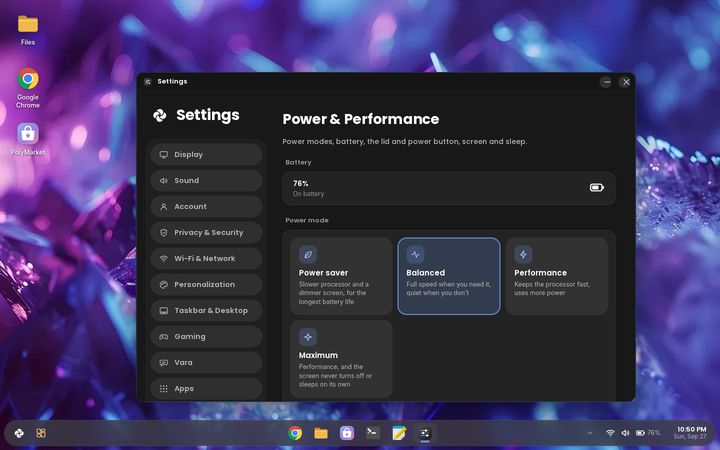Open the Display settings section
This screenshot has height=450, width=720.
[x=206, y=154]
